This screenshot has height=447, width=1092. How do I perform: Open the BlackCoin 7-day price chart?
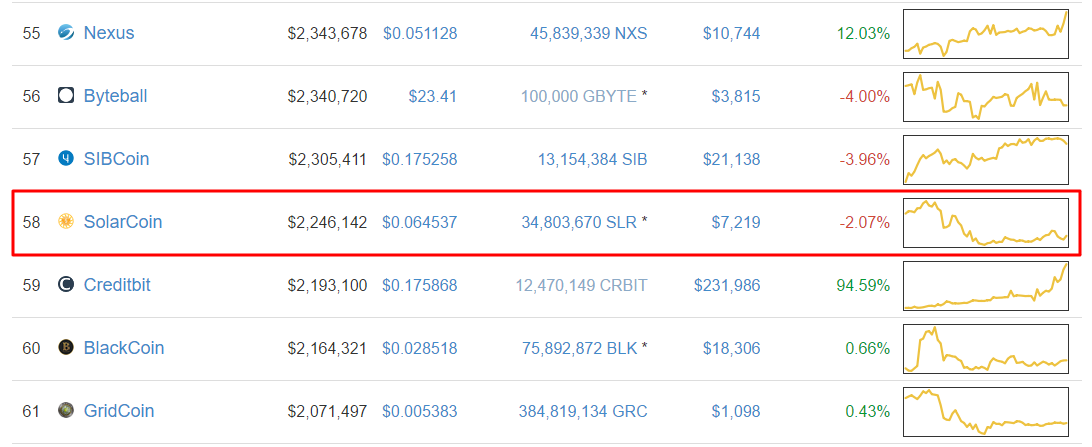point(985,349)
